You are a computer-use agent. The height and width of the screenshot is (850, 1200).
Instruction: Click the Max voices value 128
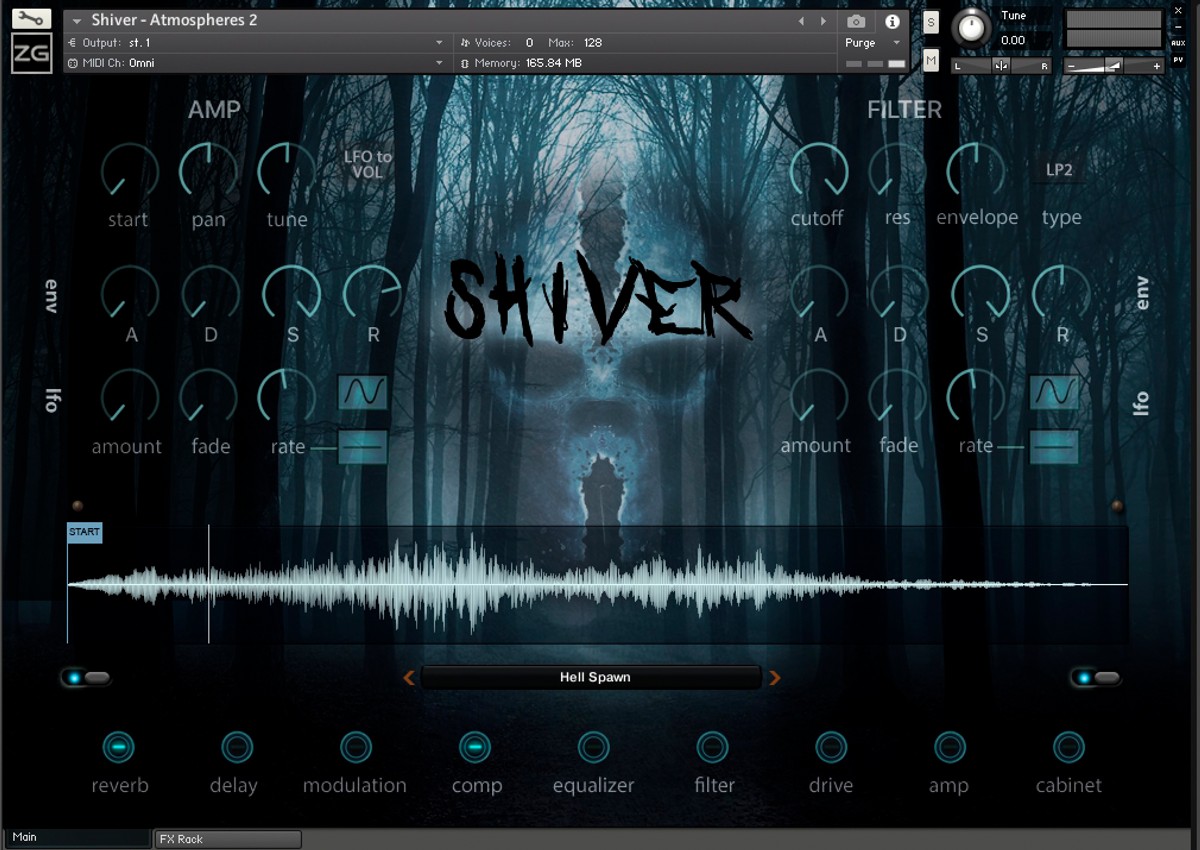592,43
